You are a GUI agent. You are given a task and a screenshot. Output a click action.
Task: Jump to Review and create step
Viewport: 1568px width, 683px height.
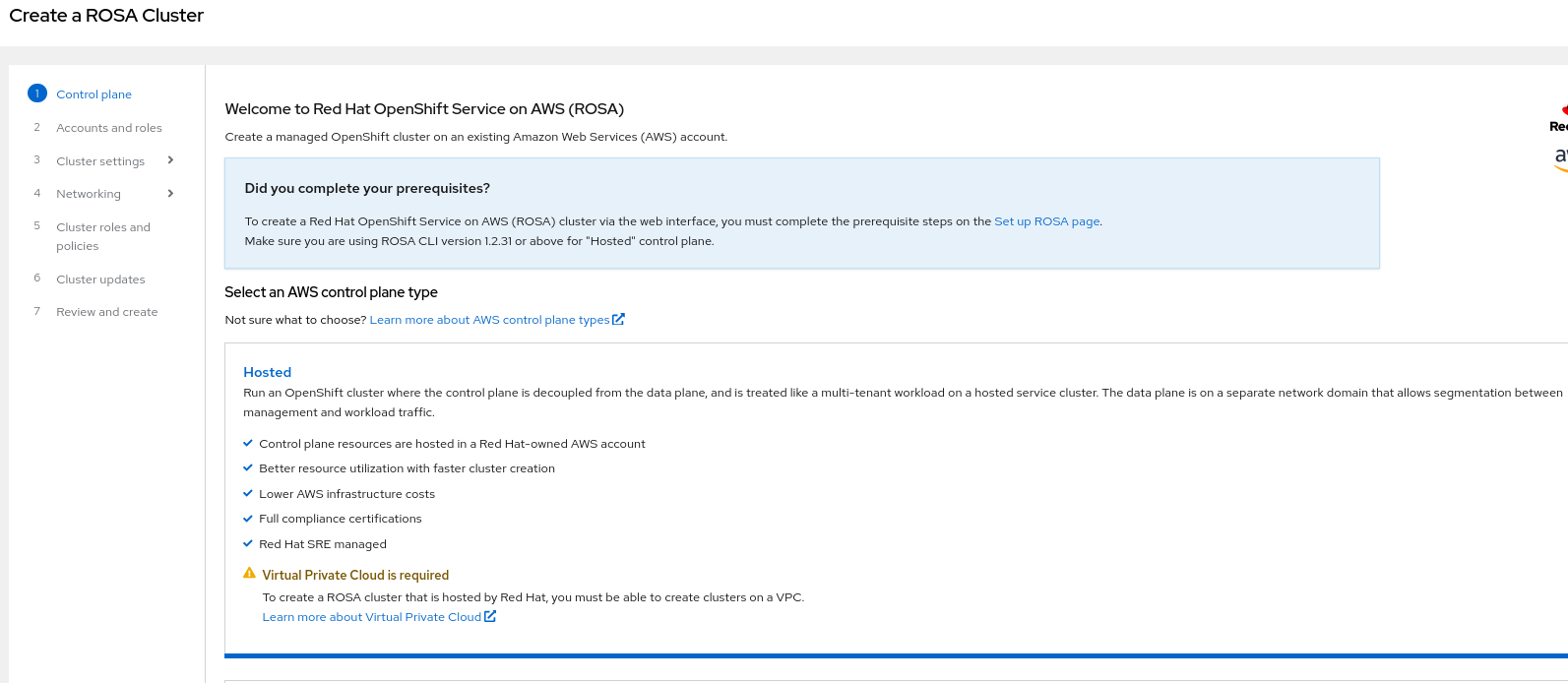tap(106, 312)
